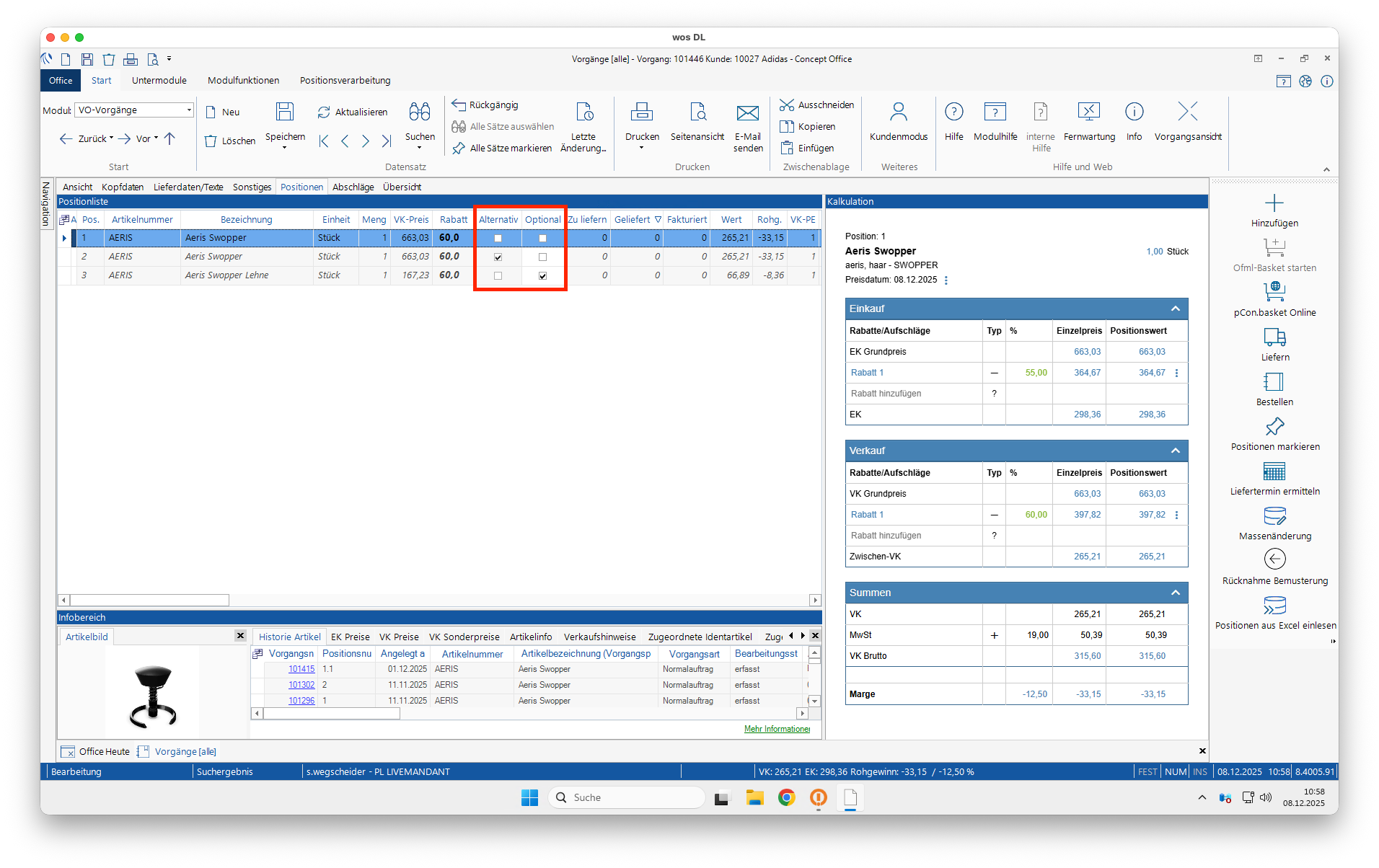
Task: Collapse the Einkauf section
Action: (x=1175, y=309)
